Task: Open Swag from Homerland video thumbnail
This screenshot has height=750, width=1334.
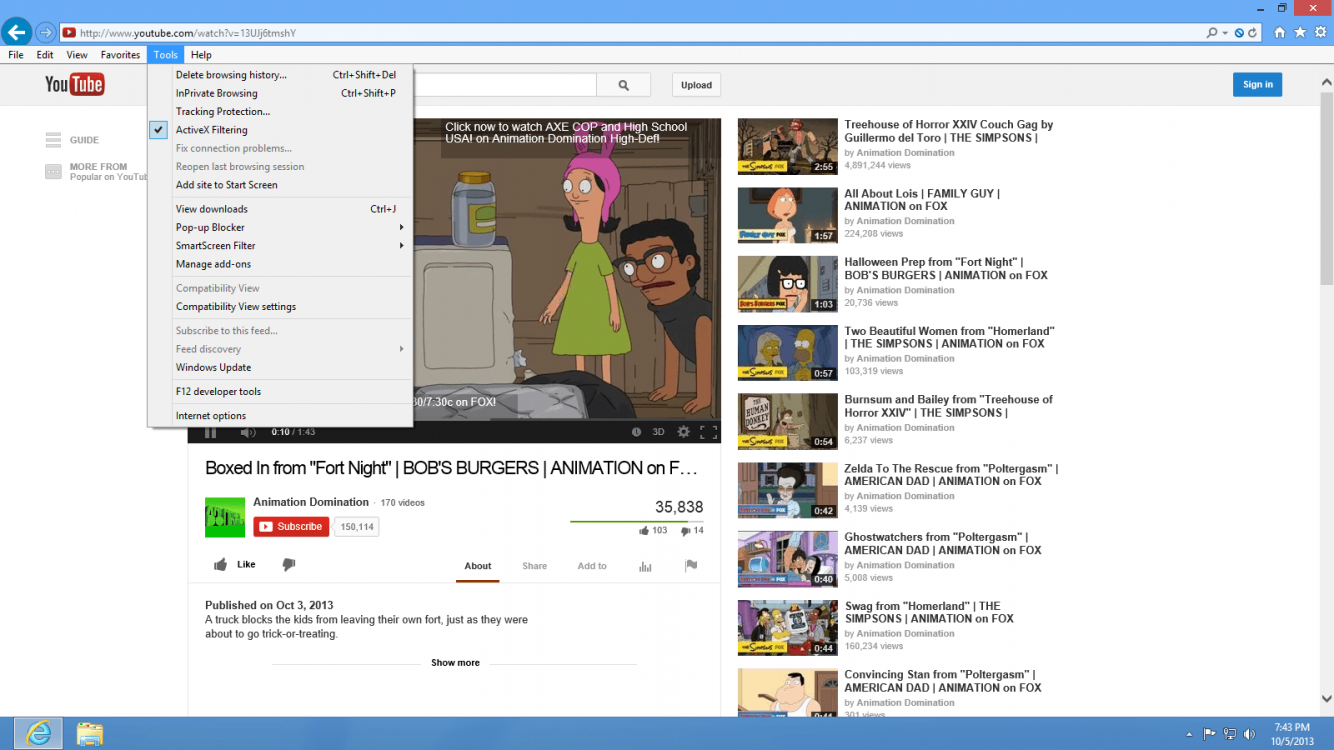Action: 788,627
